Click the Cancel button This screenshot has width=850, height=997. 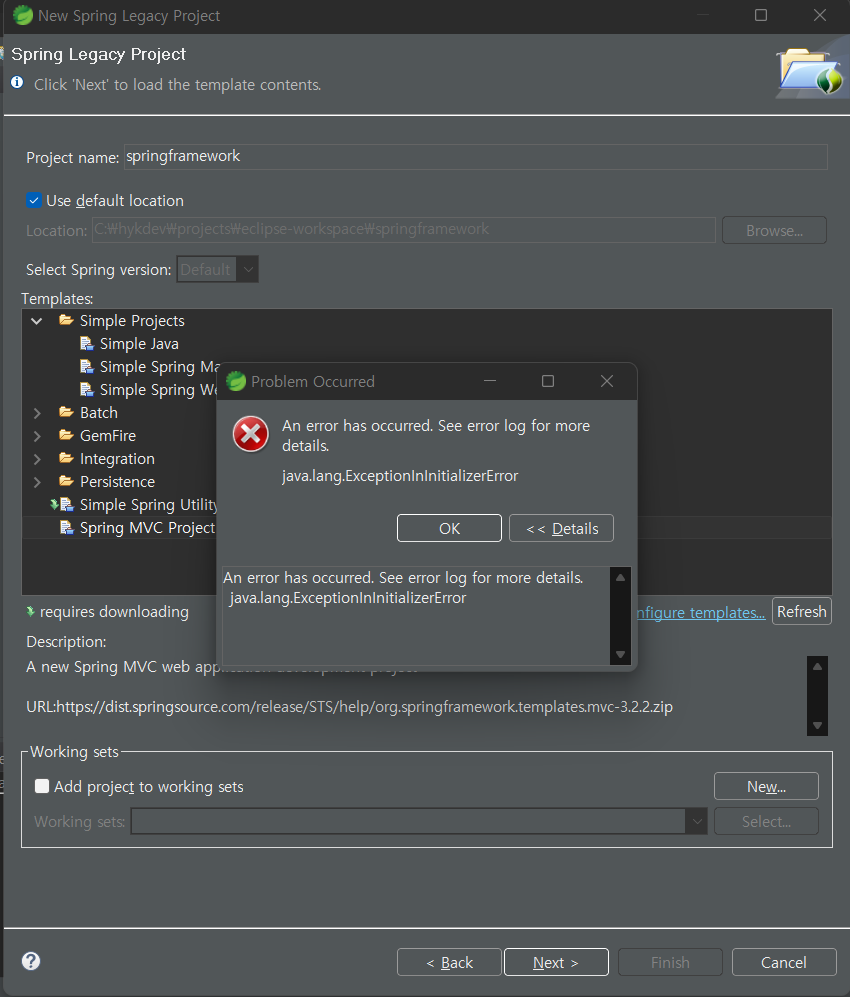[x=784, y=962]
